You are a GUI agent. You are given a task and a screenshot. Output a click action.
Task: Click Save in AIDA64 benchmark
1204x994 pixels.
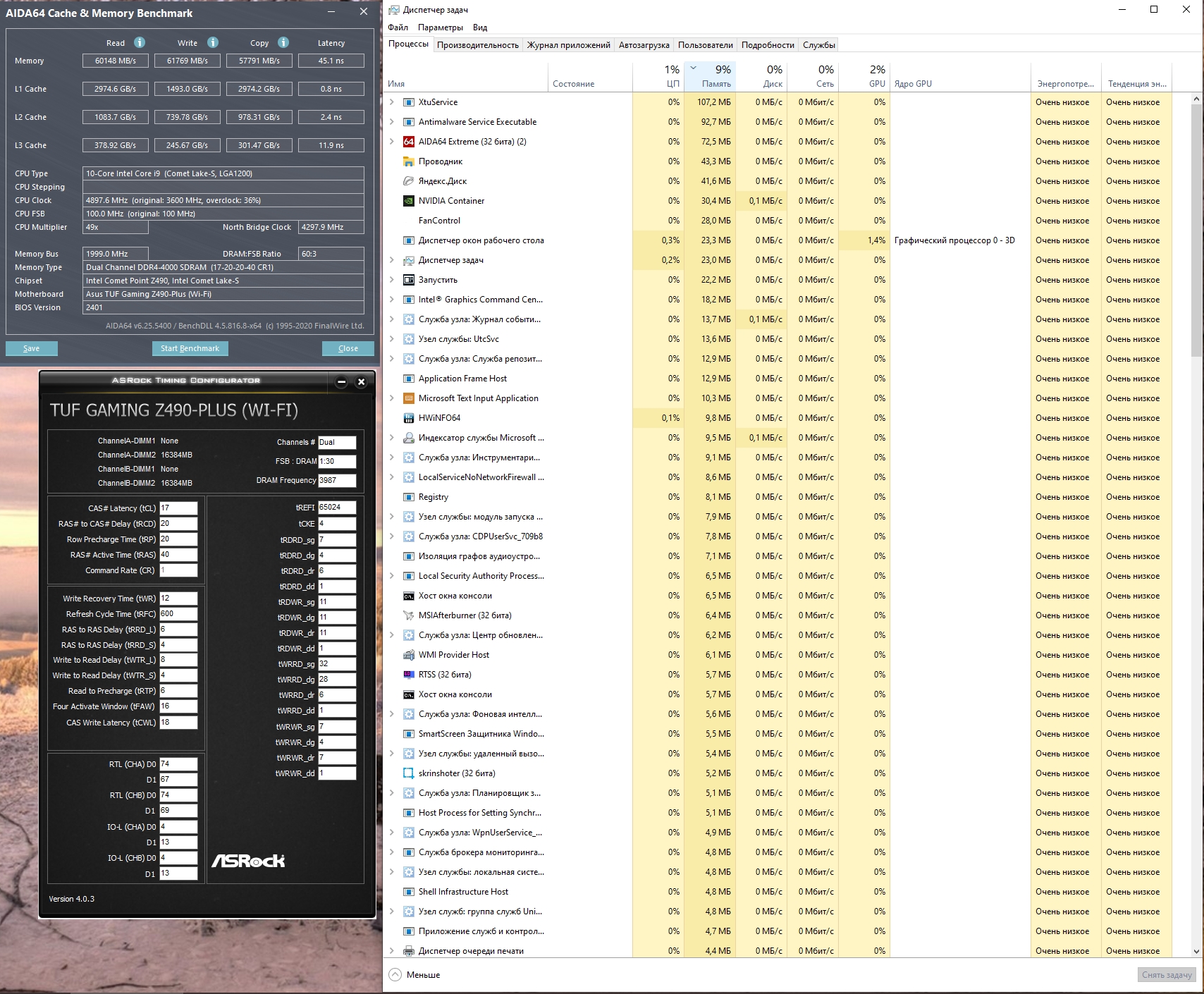[x=32, y=348]
